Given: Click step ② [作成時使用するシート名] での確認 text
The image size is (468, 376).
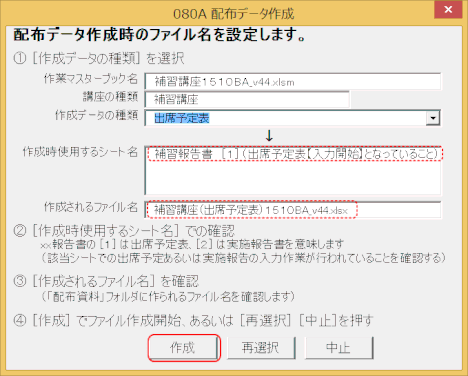Looking at the screenshot, I should coord(124,231).
